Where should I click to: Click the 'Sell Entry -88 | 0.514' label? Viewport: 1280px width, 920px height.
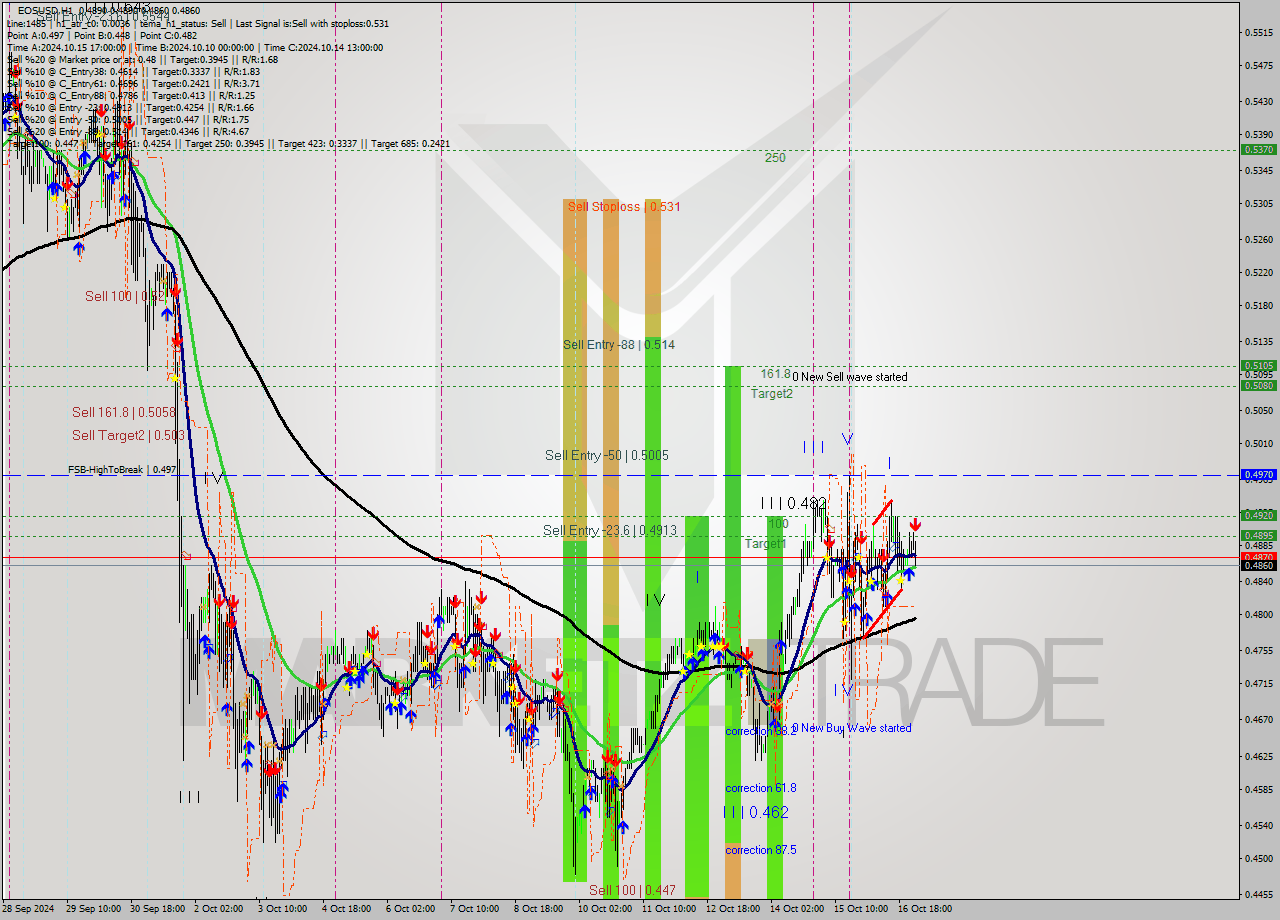pos(618,345)
